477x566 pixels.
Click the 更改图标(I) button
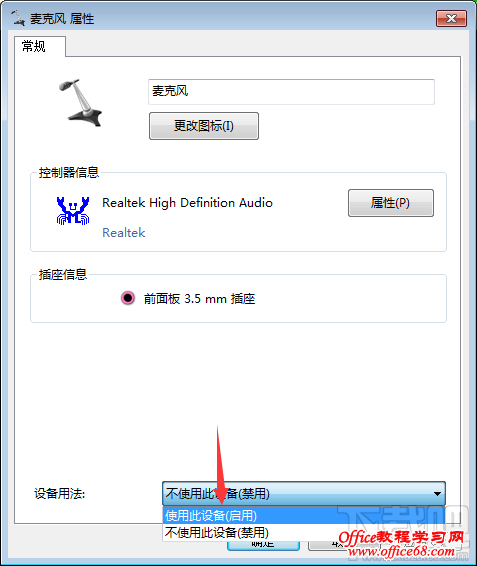click(x=204, y=126)
